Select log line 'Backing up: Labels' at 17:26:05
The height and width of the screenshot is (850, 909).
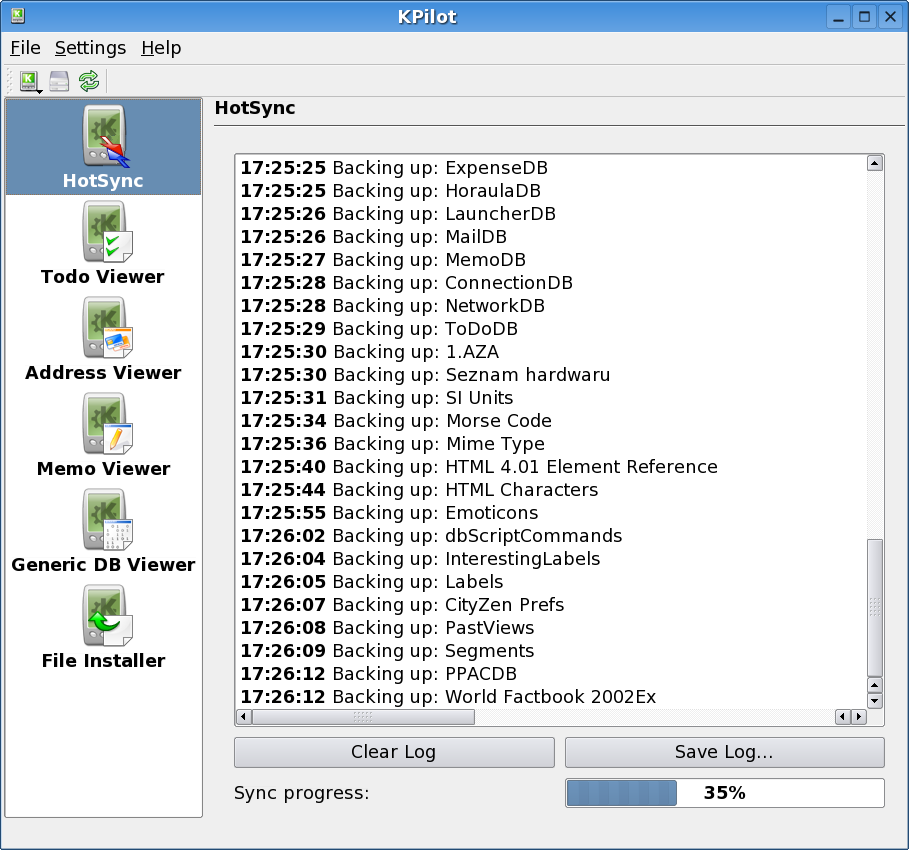tap(372, 582)
